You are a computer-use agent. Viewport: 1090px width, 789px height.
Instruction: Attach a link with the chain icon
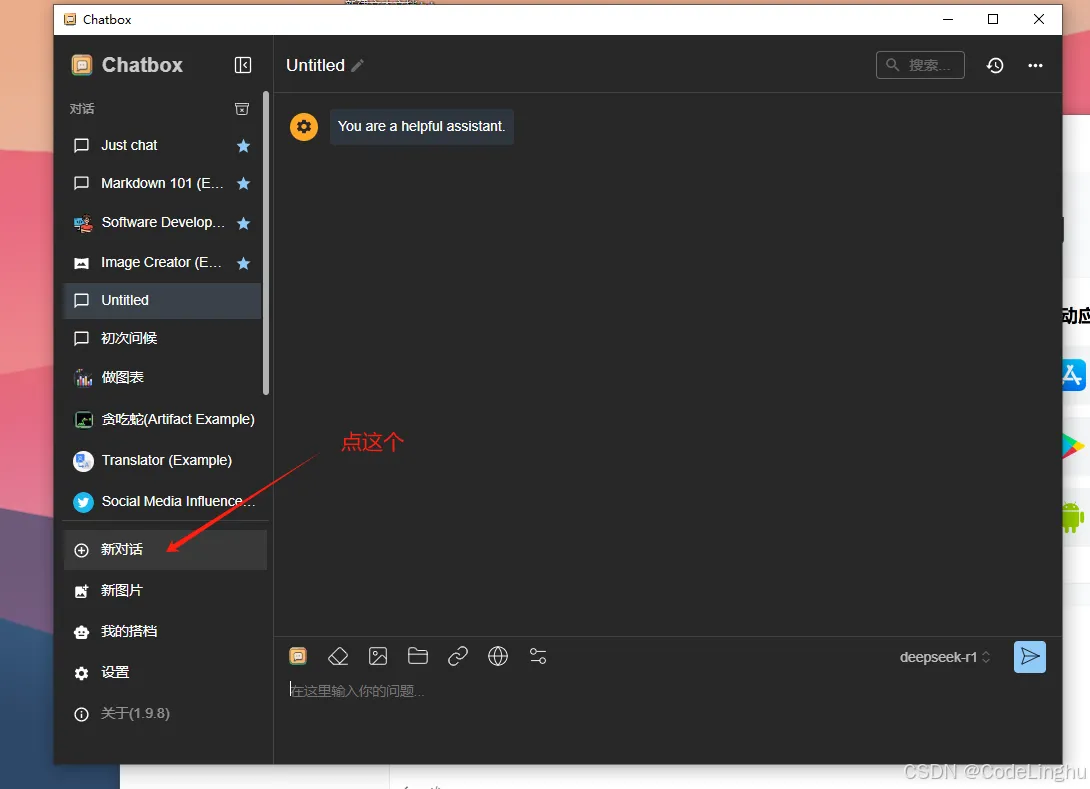point(458,656)
